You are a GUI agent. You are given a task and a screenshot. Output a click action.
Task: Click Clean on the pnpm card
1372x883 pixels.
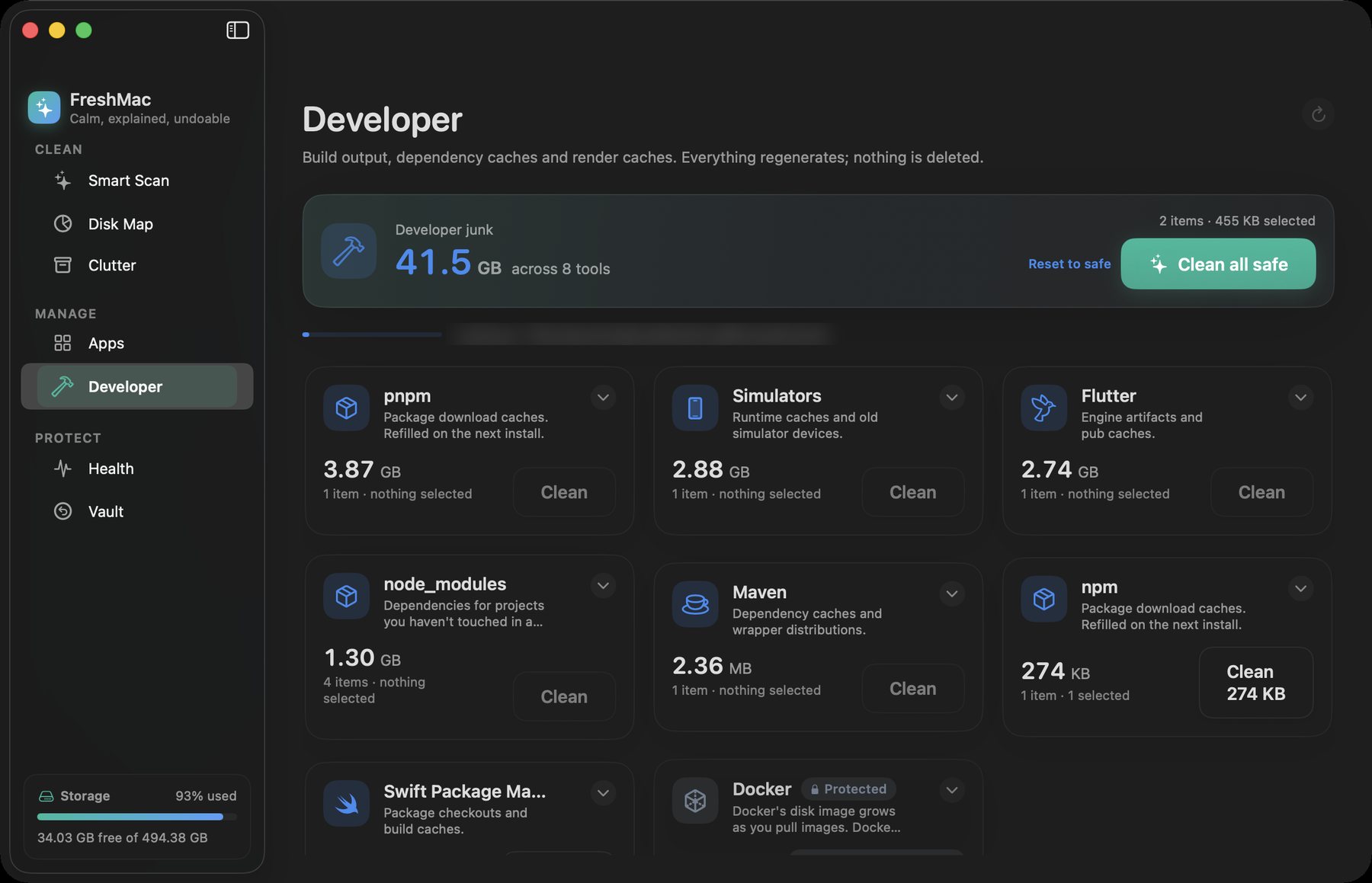tap(564, 492)
